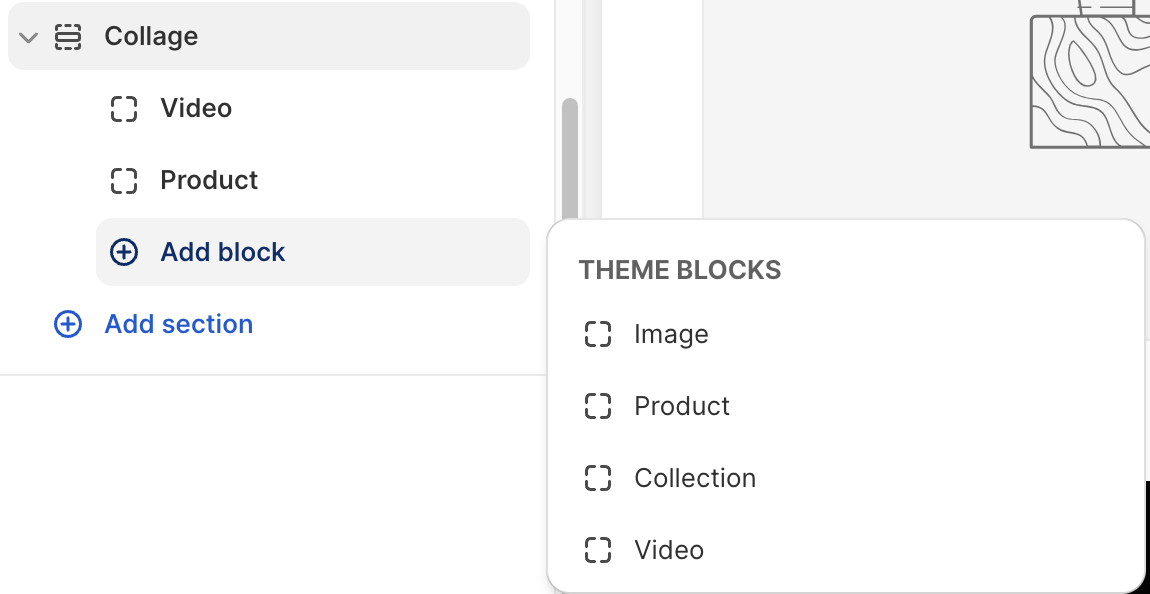
Task: Click the Product block icon in popup
Action: (597, 406)
